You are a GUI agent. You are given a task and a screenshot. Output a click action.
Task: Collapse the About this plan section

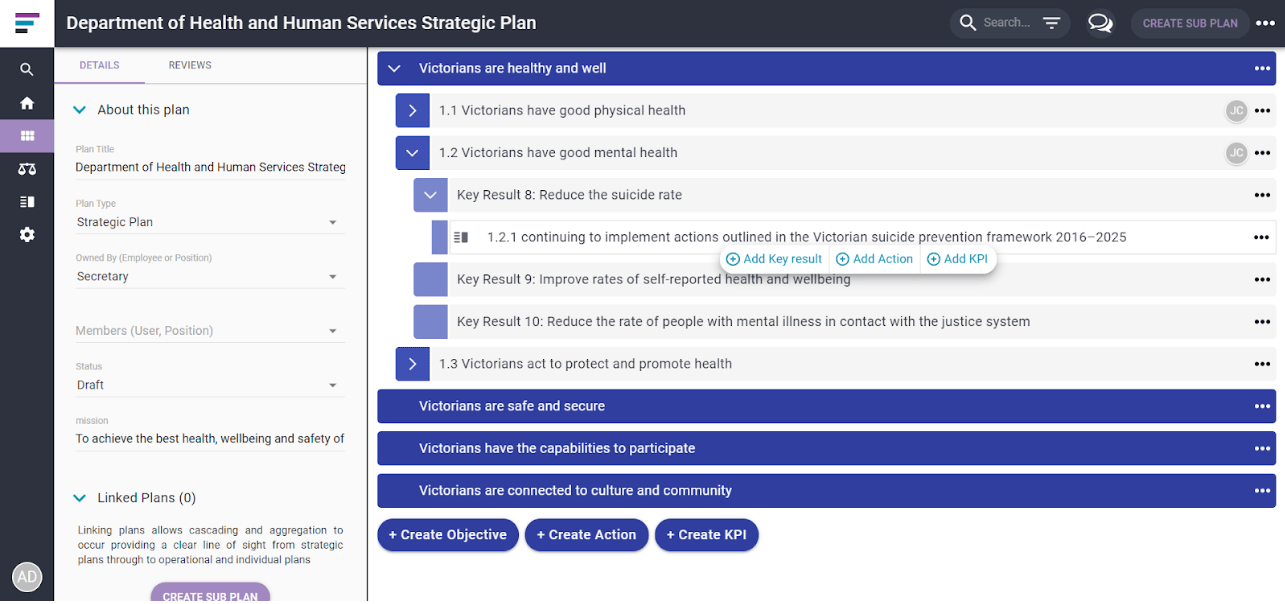[80, 110]
